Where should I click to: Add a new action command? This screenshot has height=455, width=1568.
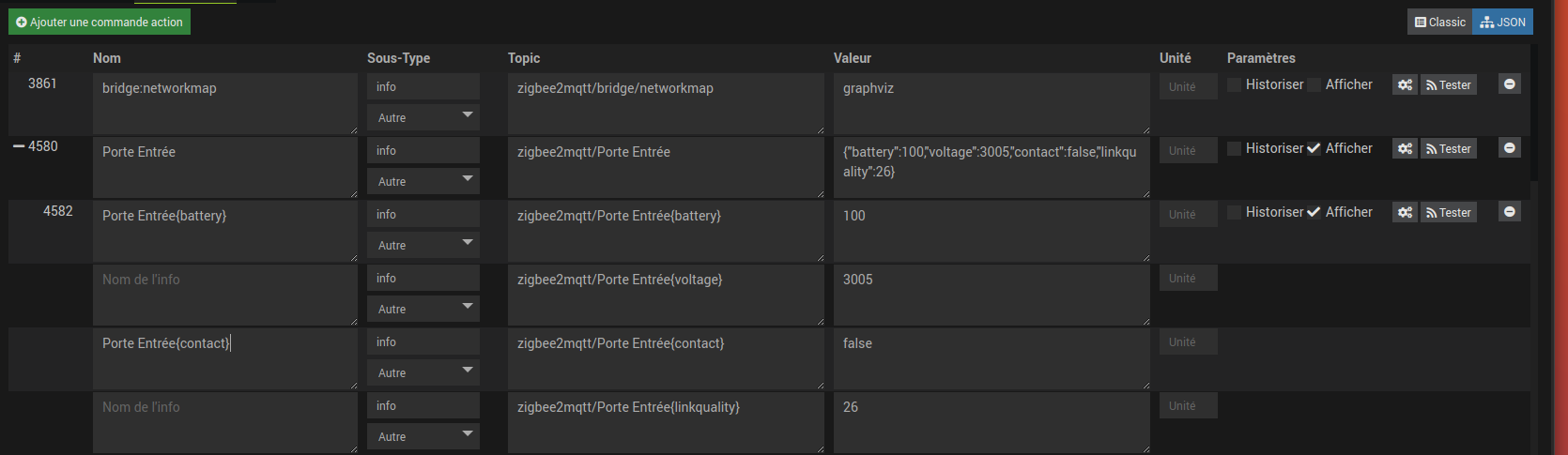(x=100, y=22)
